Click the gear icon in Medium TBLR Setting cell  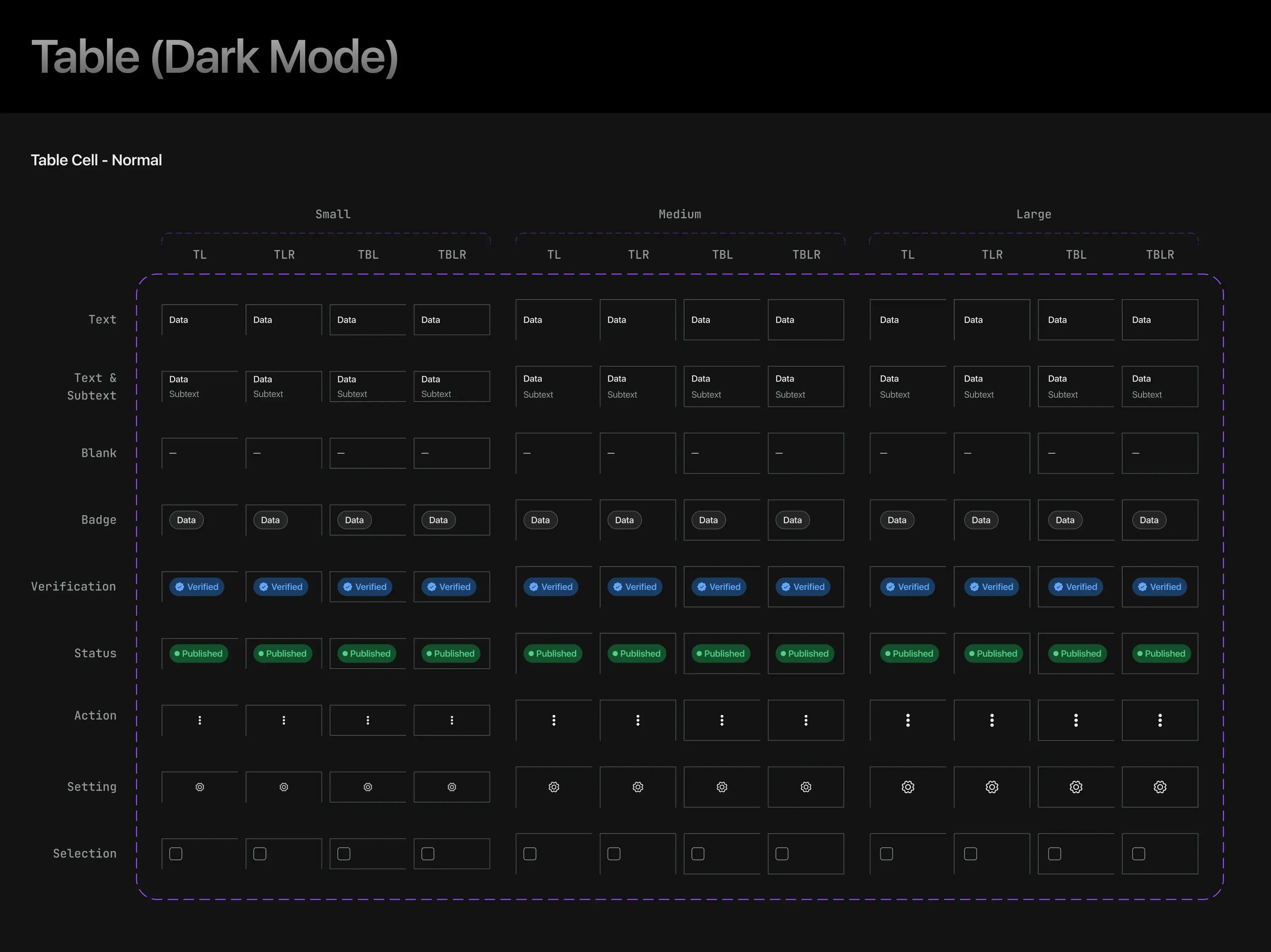click(x=806, y=787)
